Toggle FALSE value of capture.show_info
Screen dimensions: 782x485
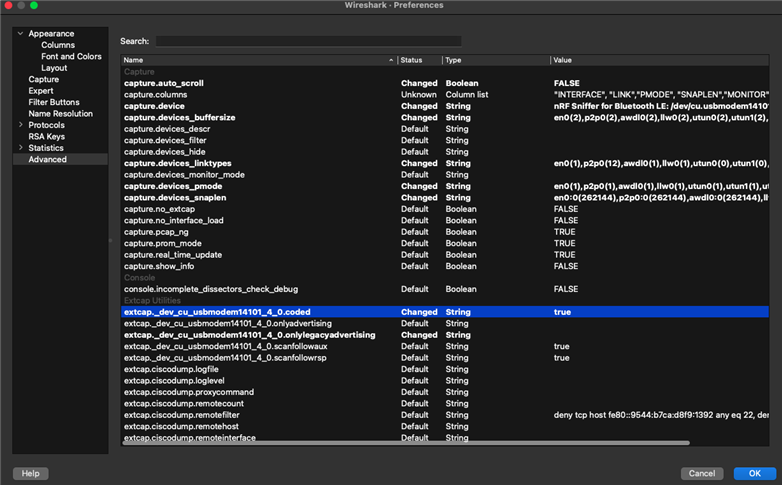coord(566,266)
